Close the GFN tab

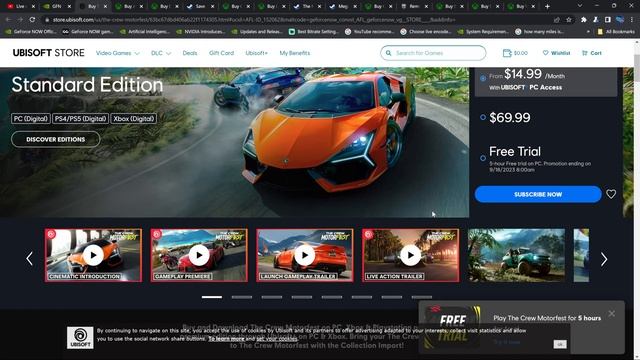tap(69, 7)
